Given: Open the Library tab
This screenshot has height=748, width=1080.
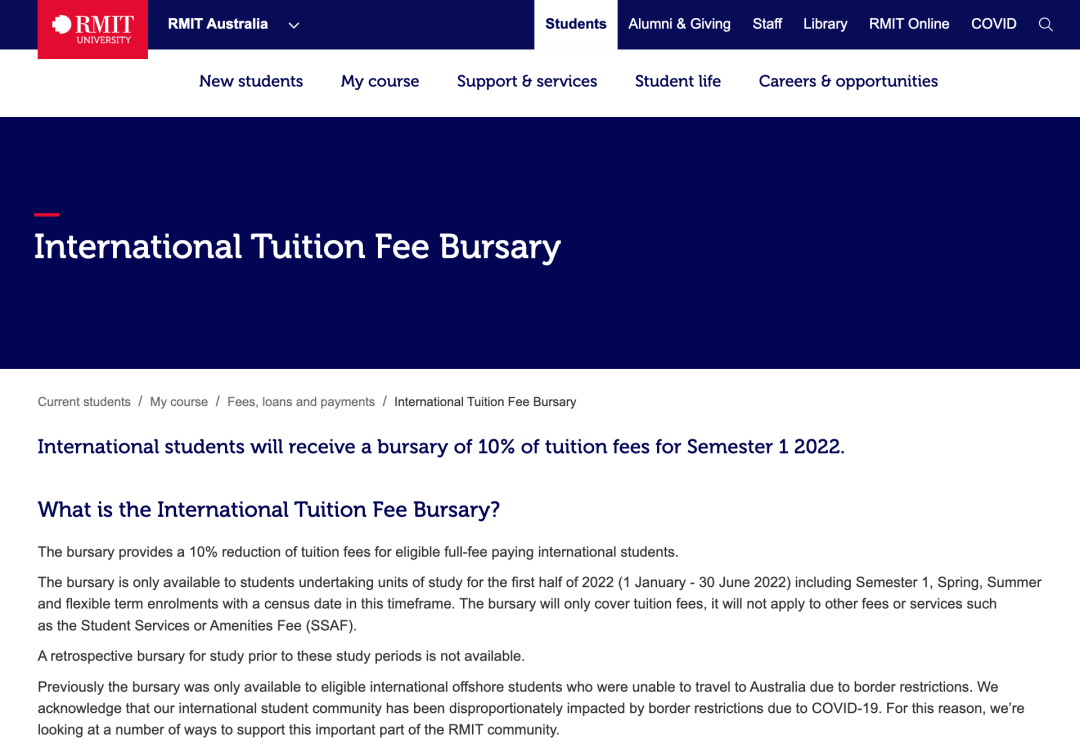Looking at the screenshot, I should [x=825, y=24].
